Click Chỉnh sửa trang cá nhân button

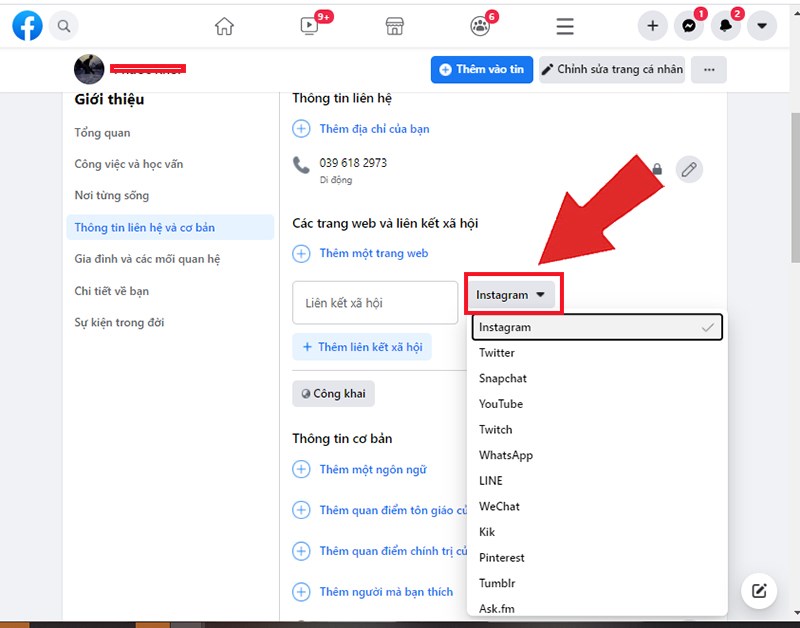click(x=612, y=69)
